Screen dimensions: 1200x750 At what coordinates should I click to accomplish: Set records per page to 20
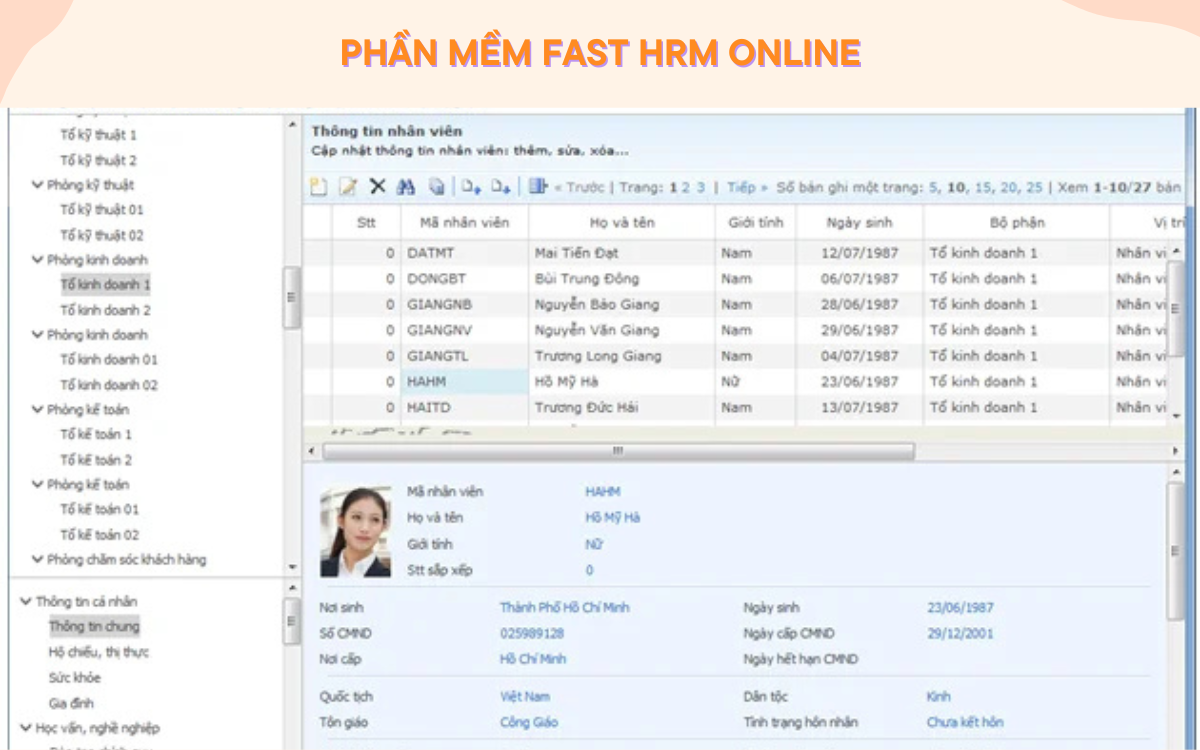[x=1009, y=187]
